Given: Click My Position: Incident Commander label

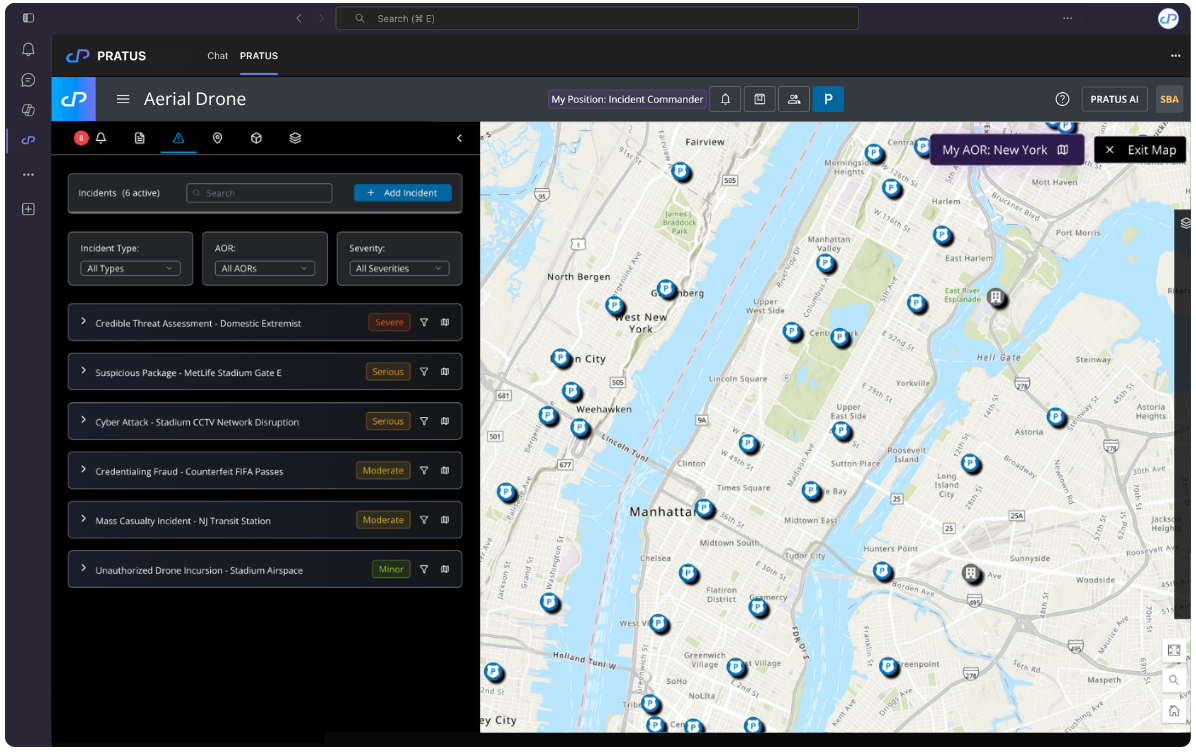Looking at the screenshot, I should coord(627,99).
